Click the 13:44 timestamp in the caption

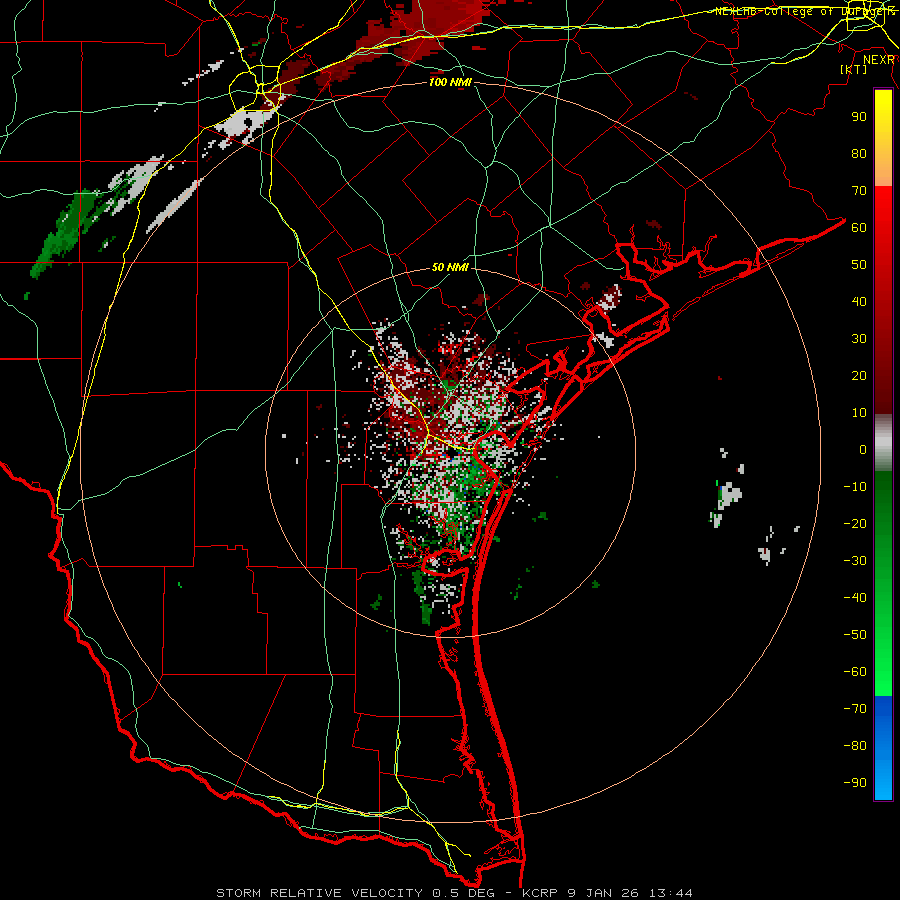(671, 893)
